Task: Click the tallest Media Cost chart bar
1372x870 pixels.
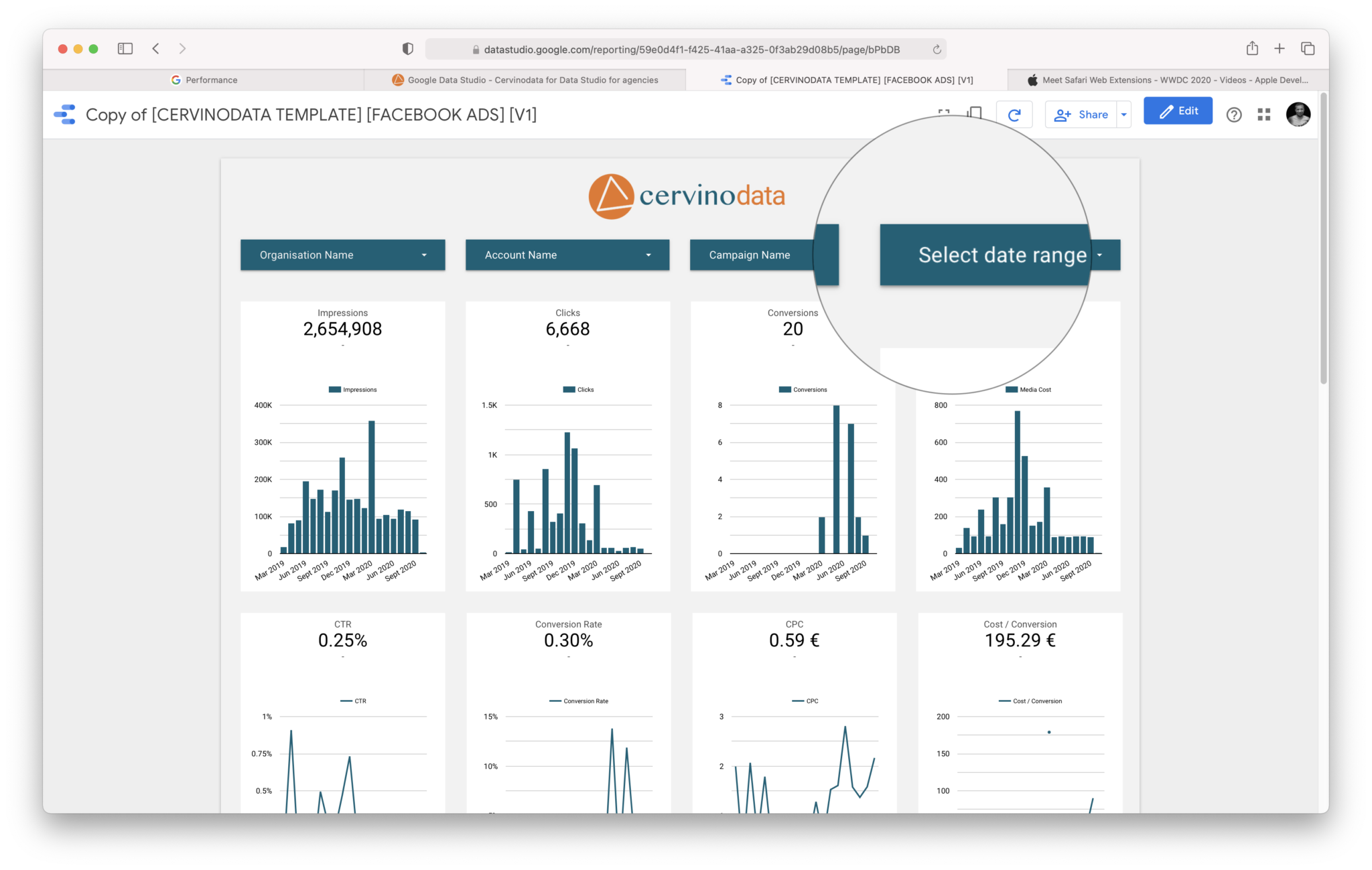Action: 1018,482
